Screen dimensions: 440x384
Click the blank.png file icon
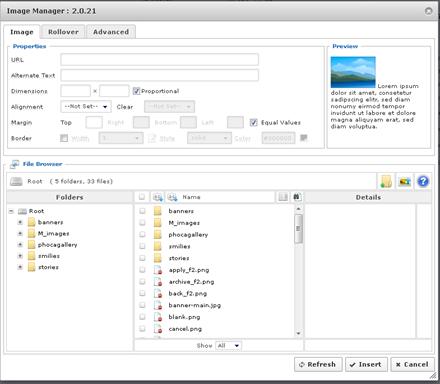coord(158,317)
